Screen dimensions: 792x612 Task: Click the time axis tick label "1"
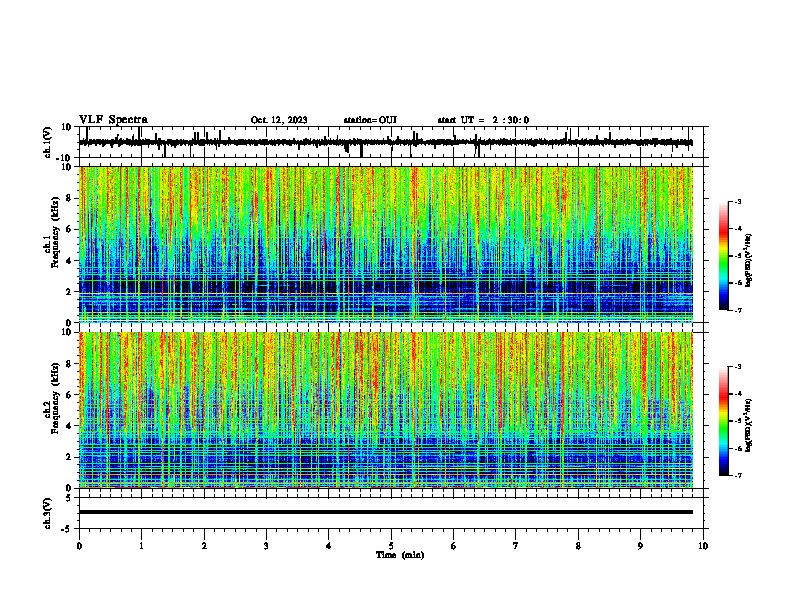pos(141,546)
